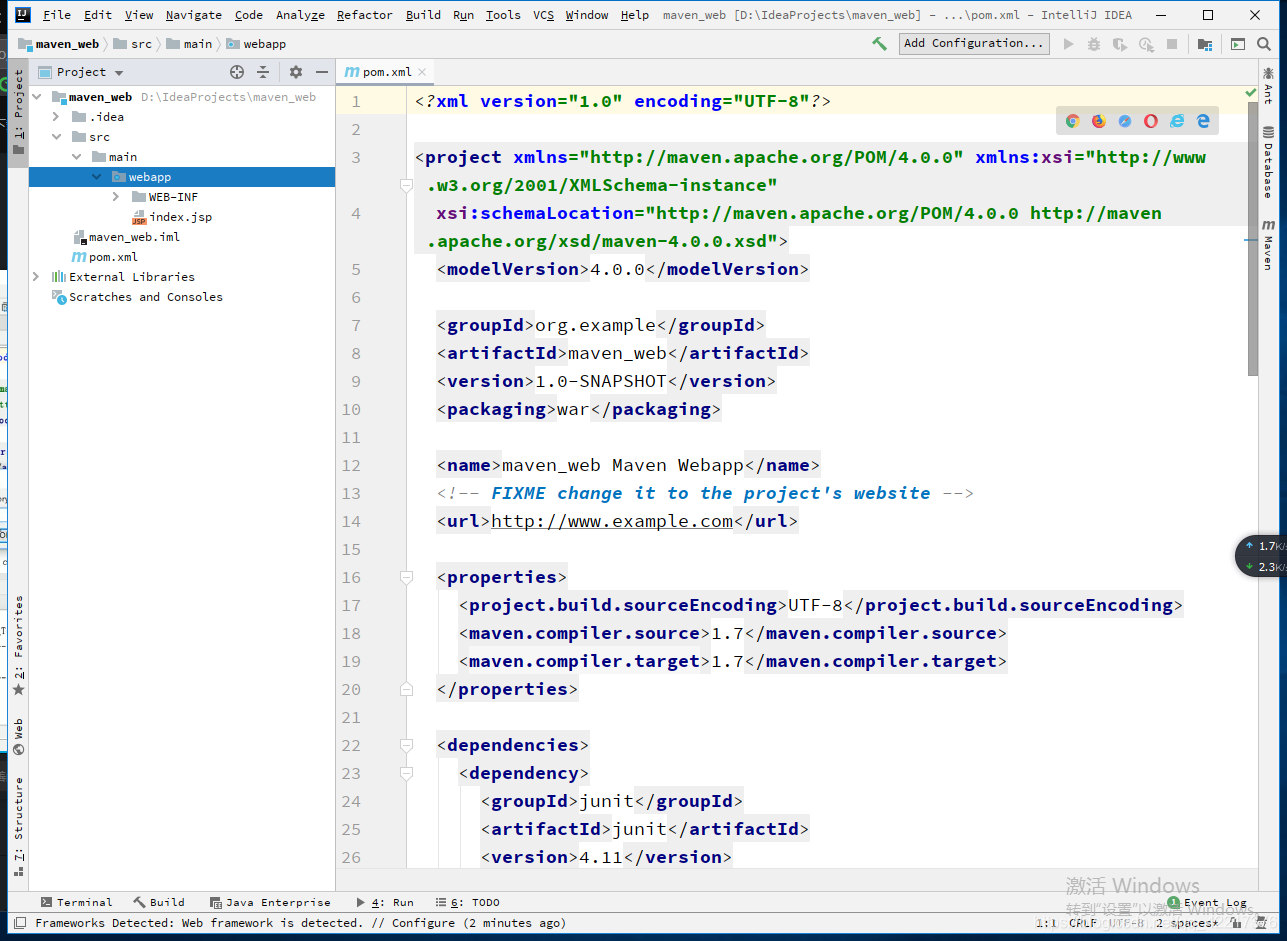Expand External Libraries node
This screenshot has width=1287, height=941.
click(x=37, y=277)
